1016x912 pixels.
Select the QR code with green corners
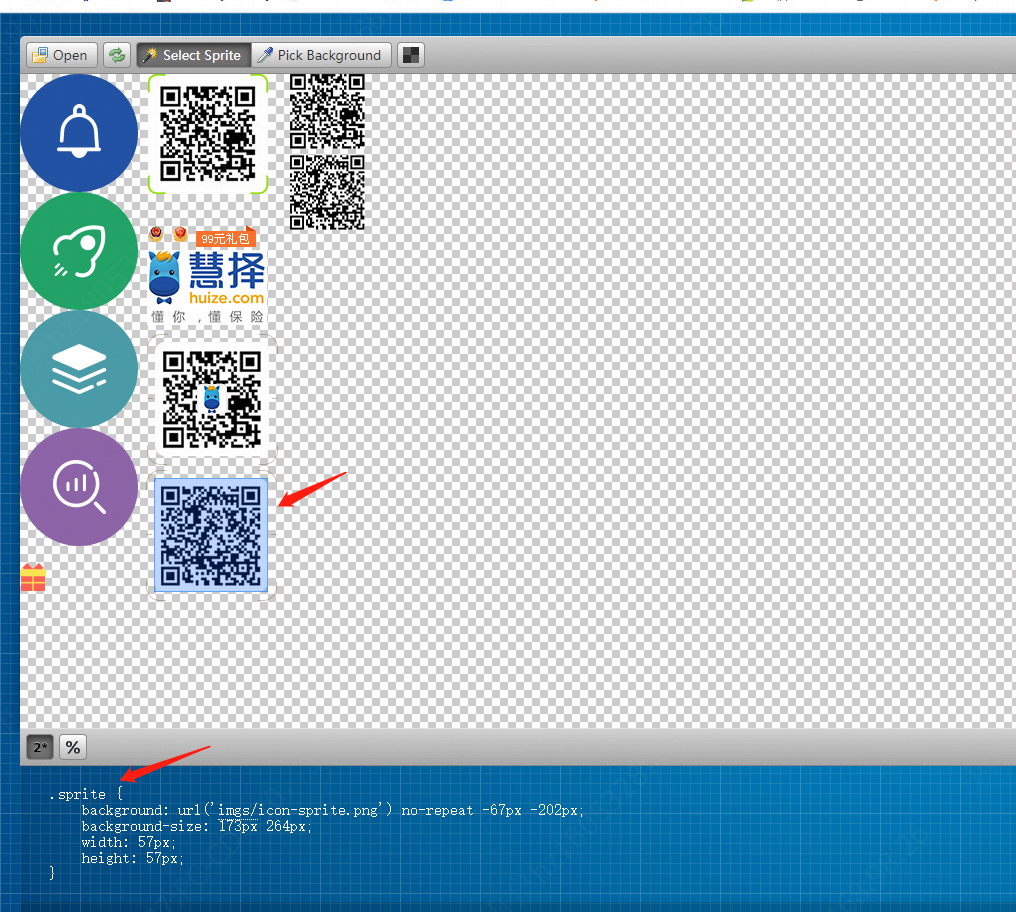pyautogui.click(x=208, y=132)
